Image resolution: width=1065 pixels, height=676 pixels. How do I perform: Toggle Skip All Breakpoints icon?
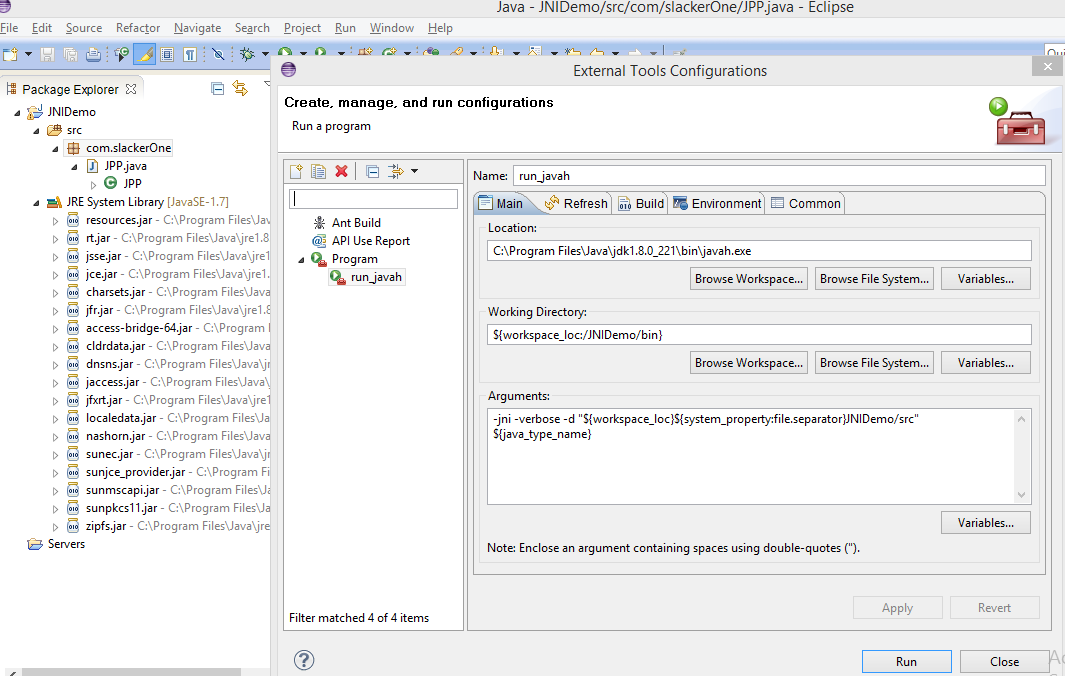pos(218,54)
